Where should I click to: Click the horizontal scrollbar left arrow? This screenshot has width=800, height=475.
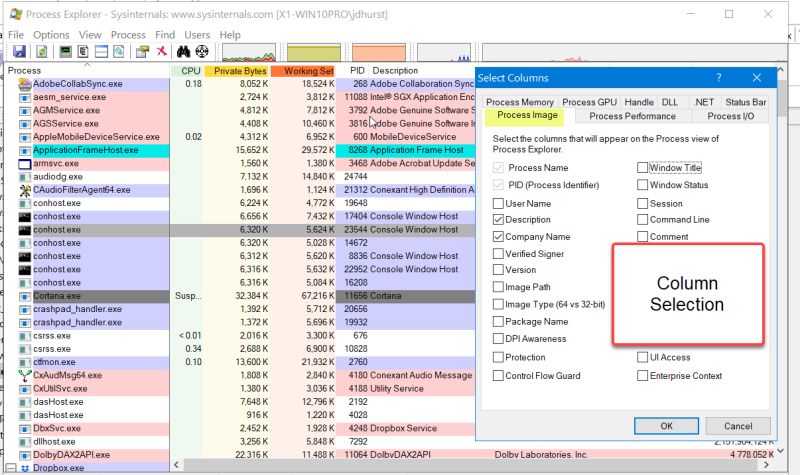coord(177,465)
